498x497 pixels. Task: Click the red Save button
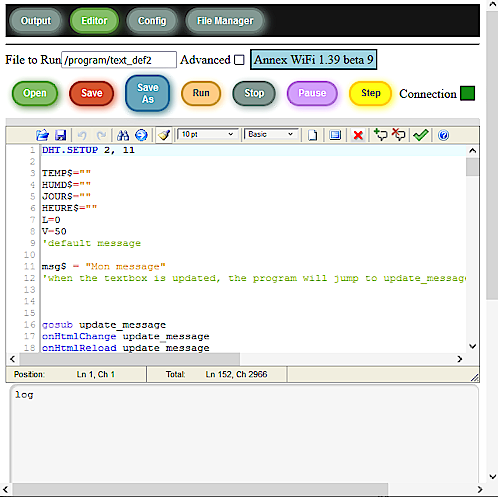coord(92,93)
